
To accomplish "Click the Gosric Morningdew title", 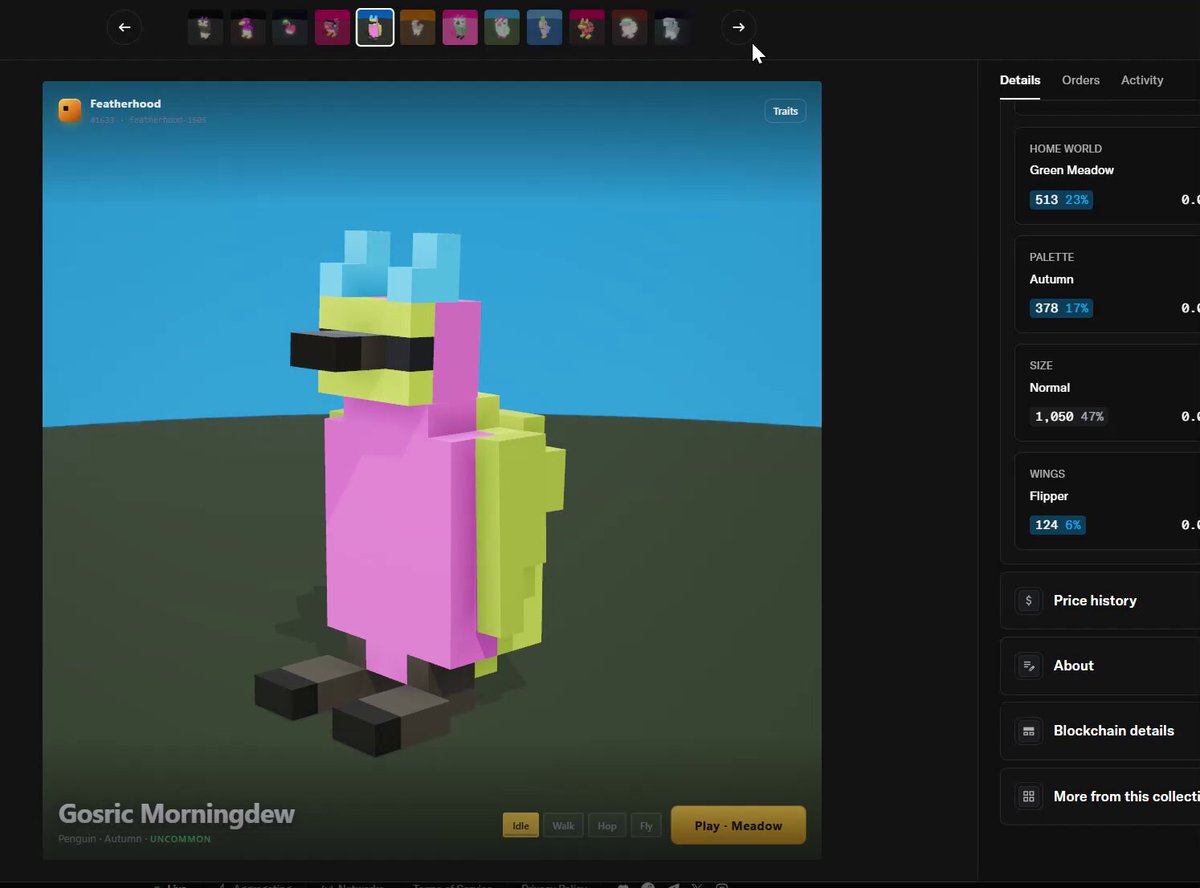I will point(176,813).
